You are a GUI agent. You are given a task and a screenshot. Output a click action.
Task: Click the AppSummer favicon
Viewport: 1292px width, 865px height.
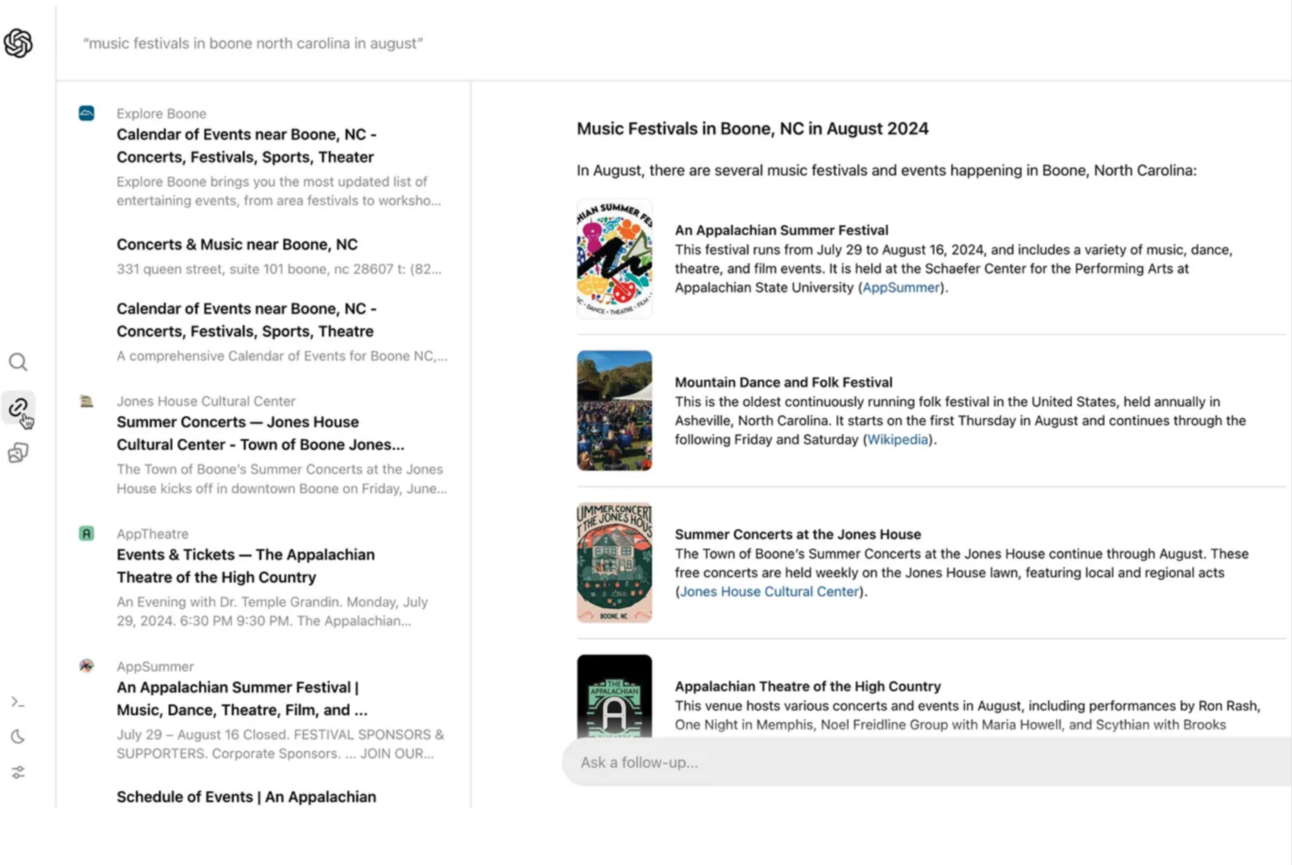tap(87, 666)
